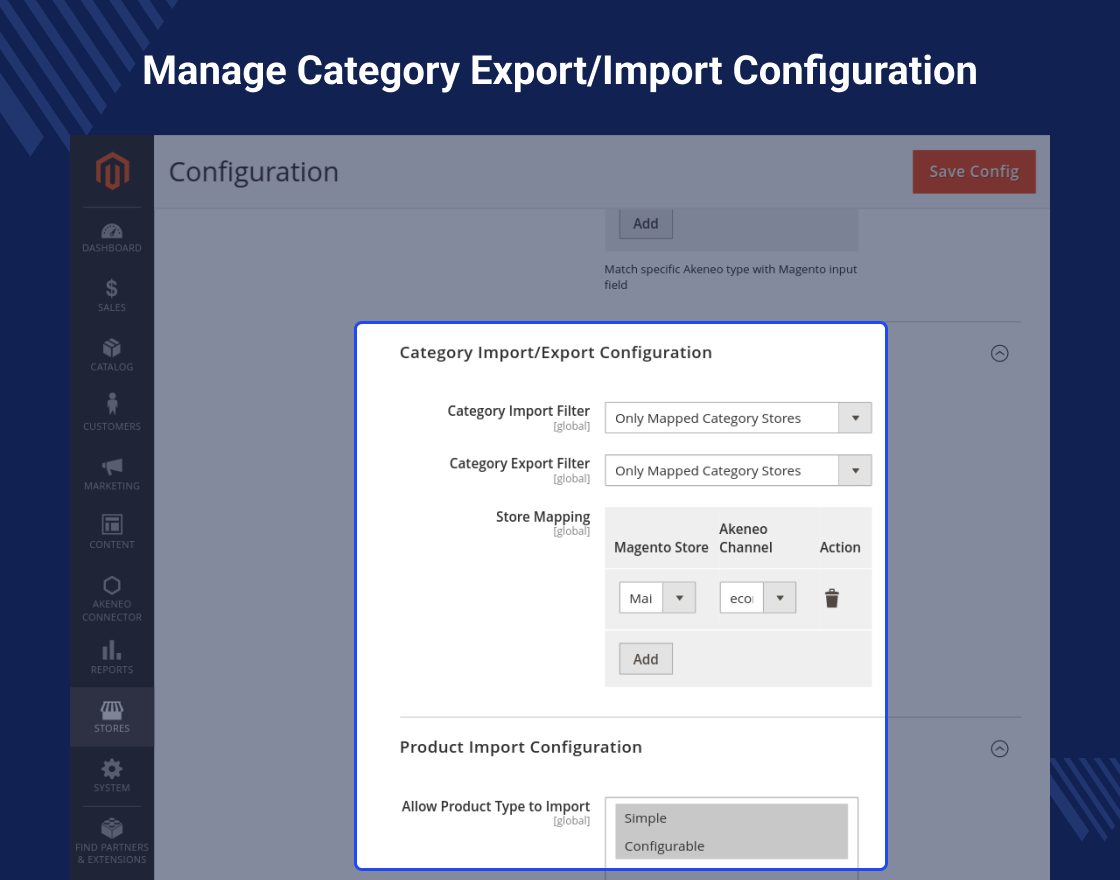Image resolution: width=1120 pixels, height=880 pixels.
Task: Open the Customers person icon
Action: 111,404
